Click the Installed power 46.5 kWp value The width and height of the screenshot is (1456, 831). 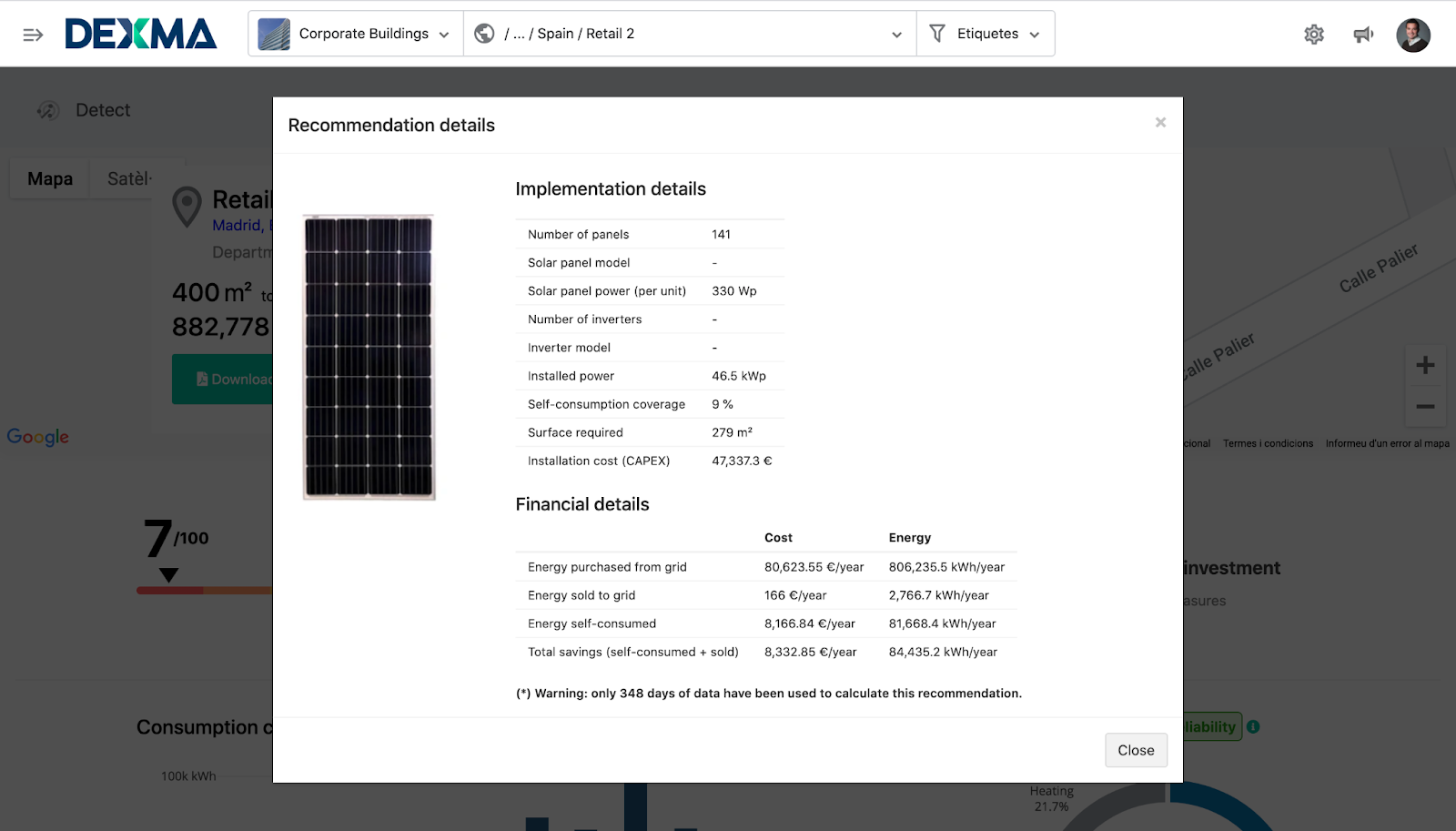[738, 375]
